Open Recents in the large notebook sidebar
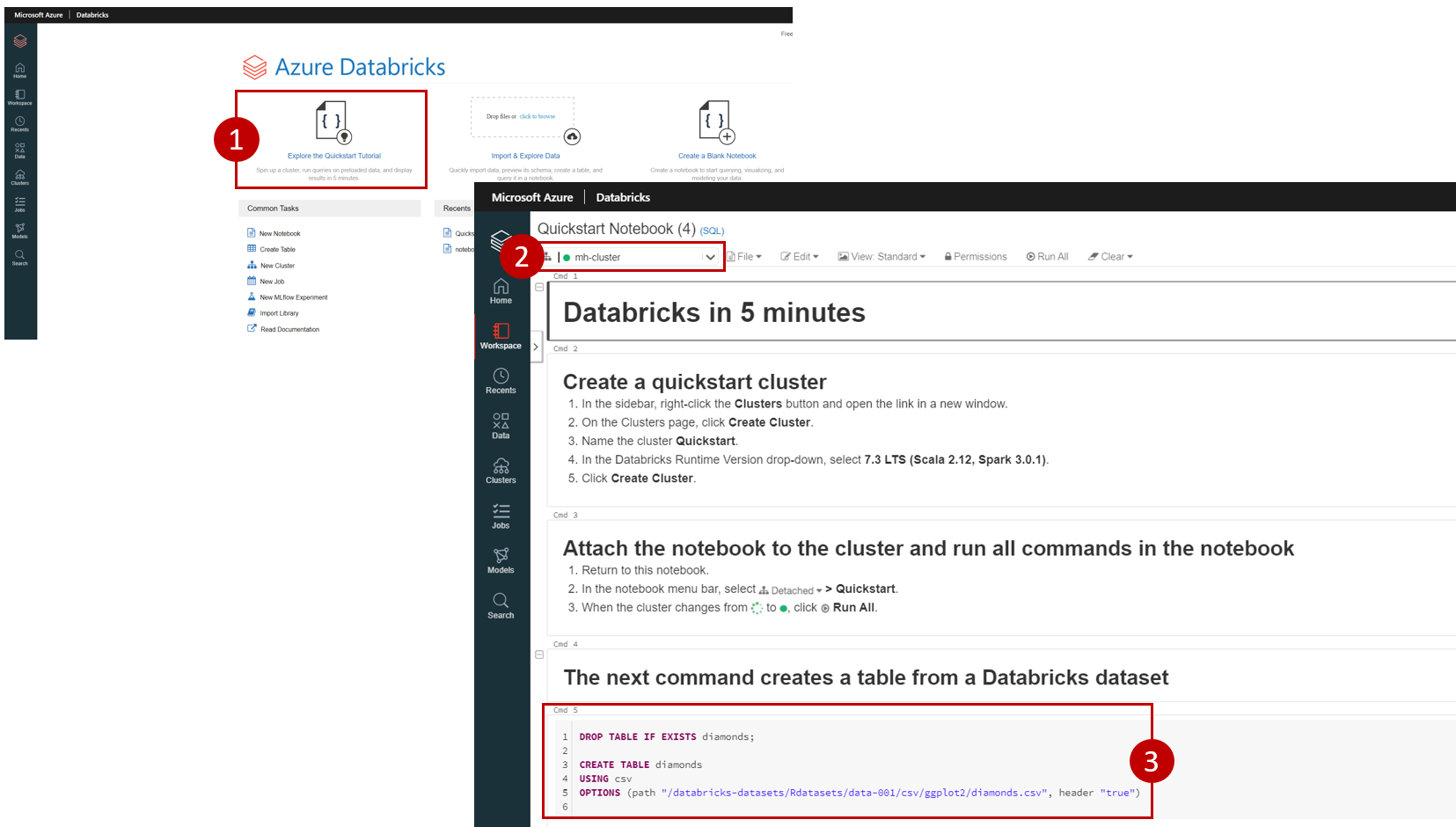Screen dimensions: 1456x827 click(x=501, y=381)
